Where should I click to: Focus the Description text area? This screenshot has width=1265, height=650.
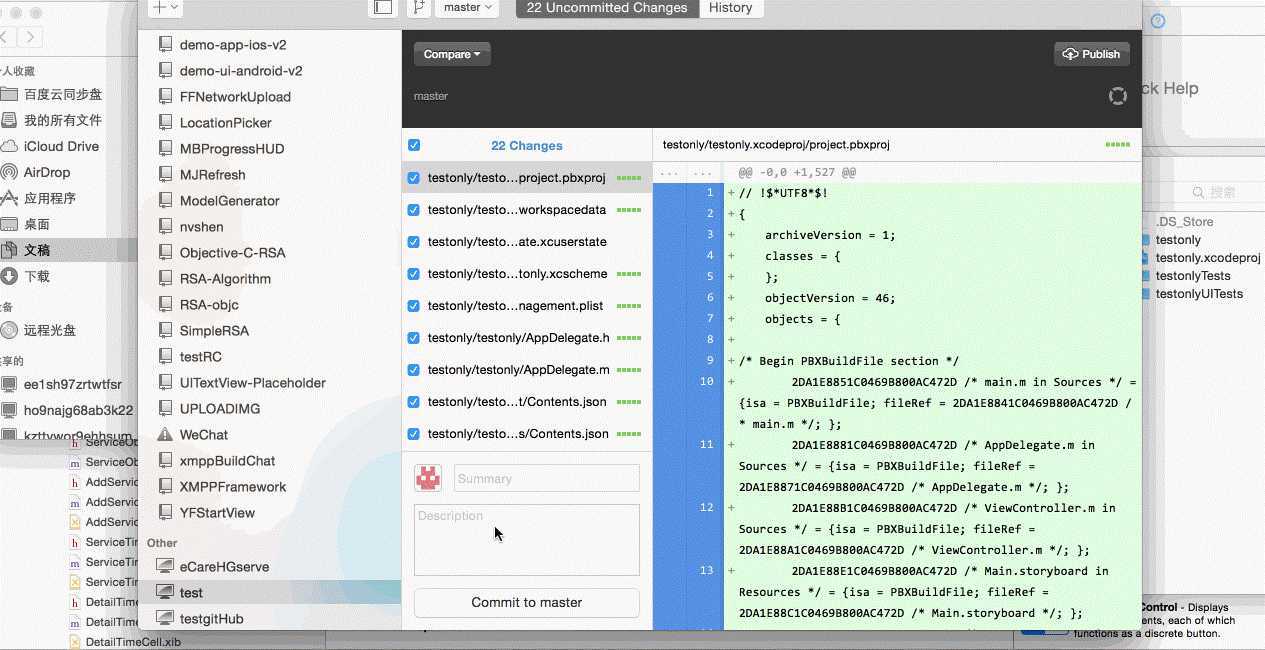point(527,540)
